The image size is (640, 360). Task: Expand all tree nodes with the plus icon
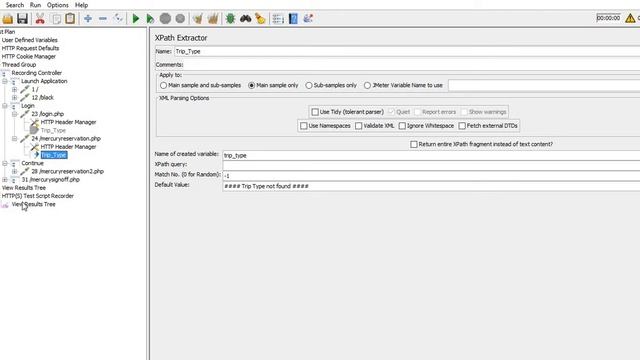88,18
